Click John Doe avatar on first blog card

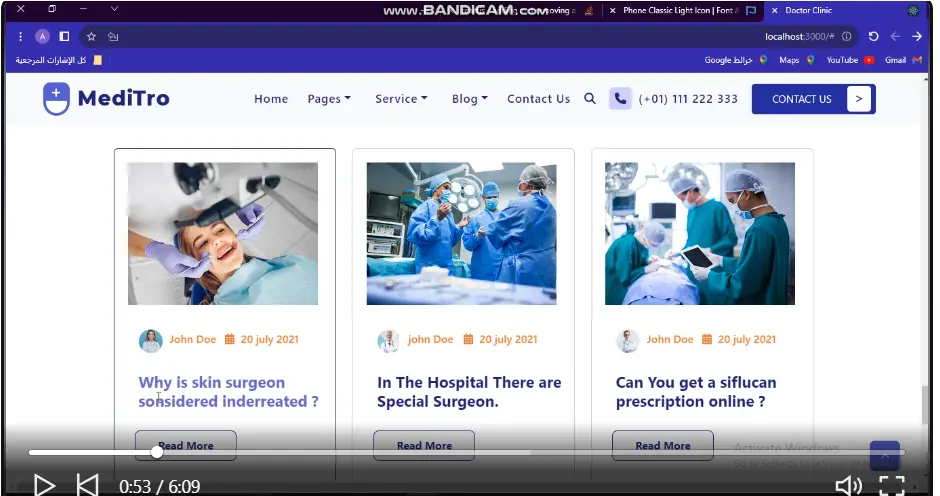click(150, 341)
